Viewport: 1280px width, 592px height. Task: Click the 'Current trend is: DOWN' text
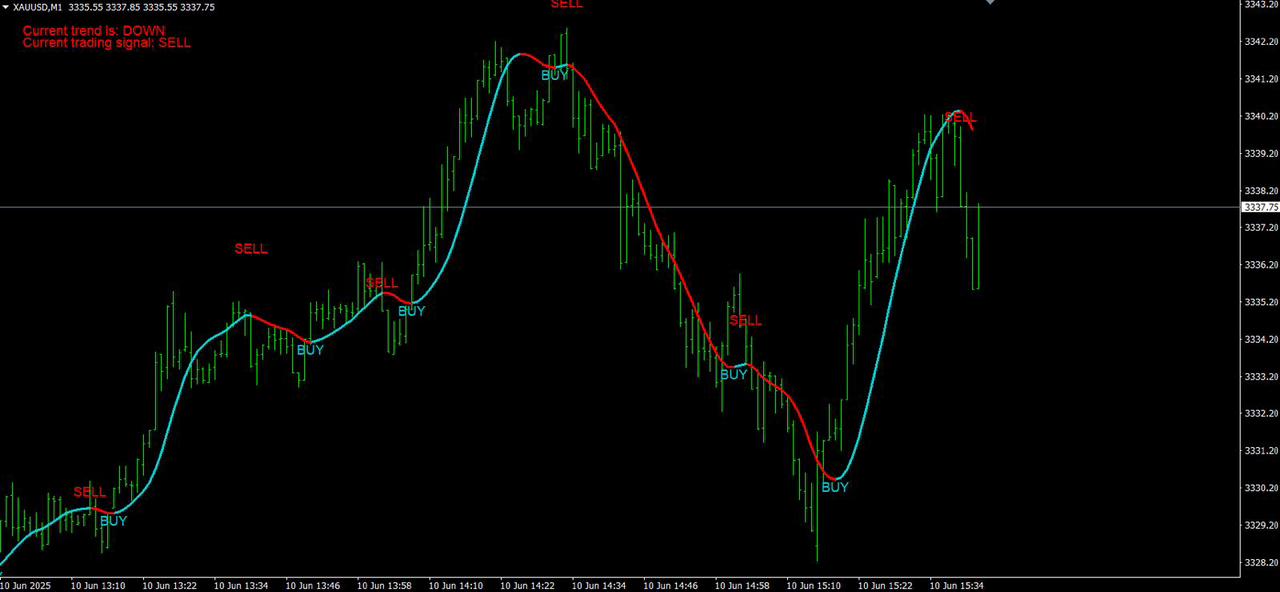(x=93, y=31)
